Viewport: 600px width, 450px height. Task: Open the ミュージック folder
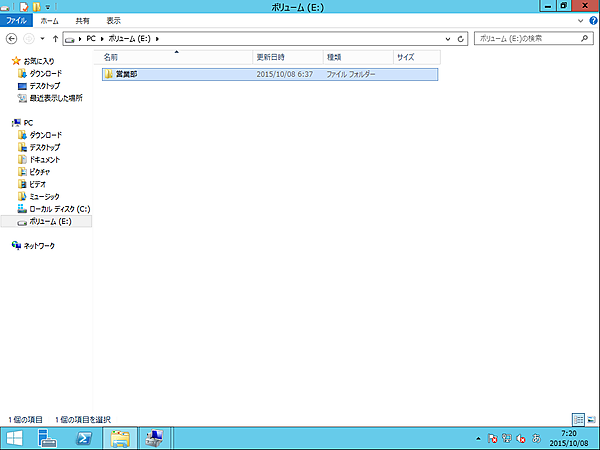(39, 196)
